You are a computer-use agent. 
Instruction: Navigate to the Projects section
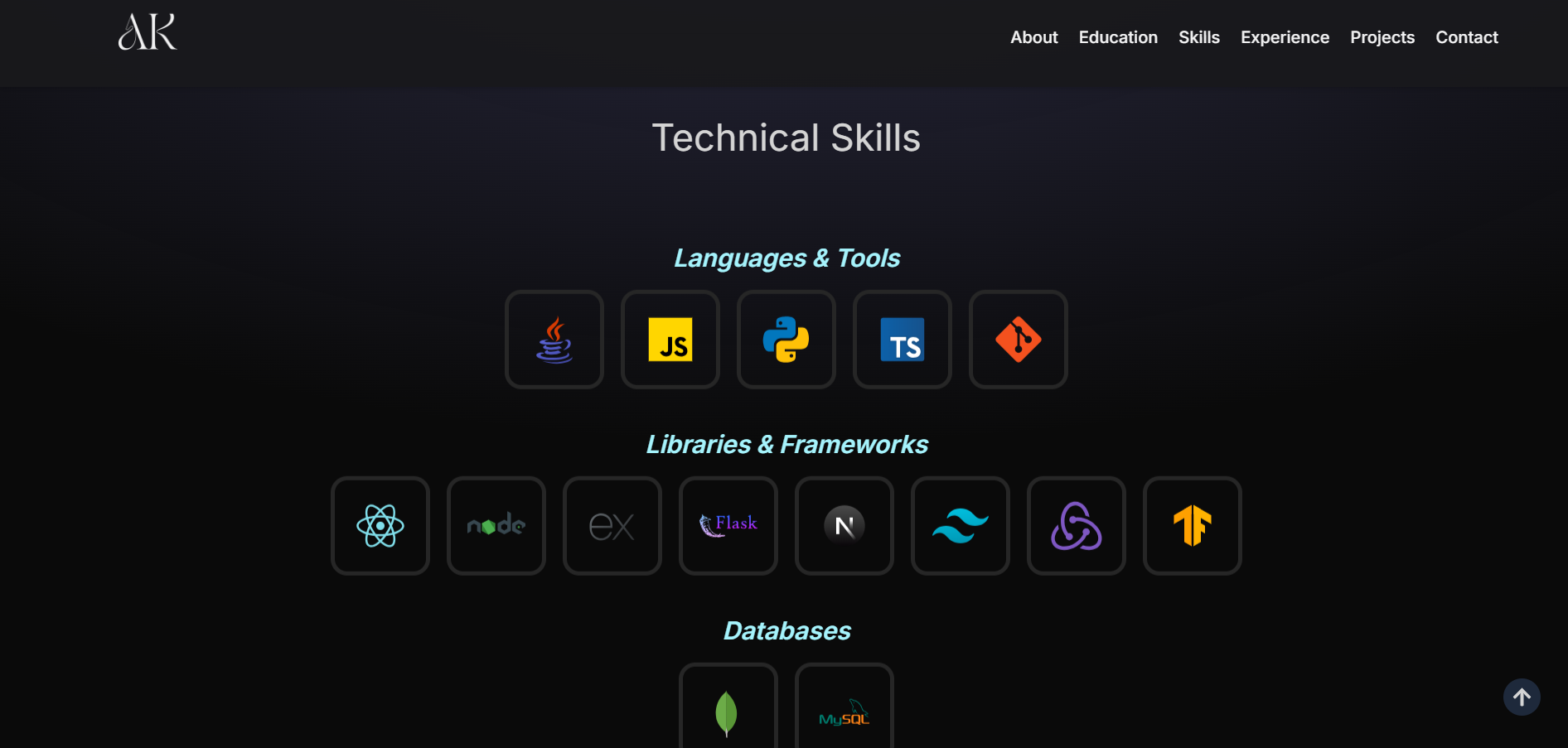[1382, 37]
